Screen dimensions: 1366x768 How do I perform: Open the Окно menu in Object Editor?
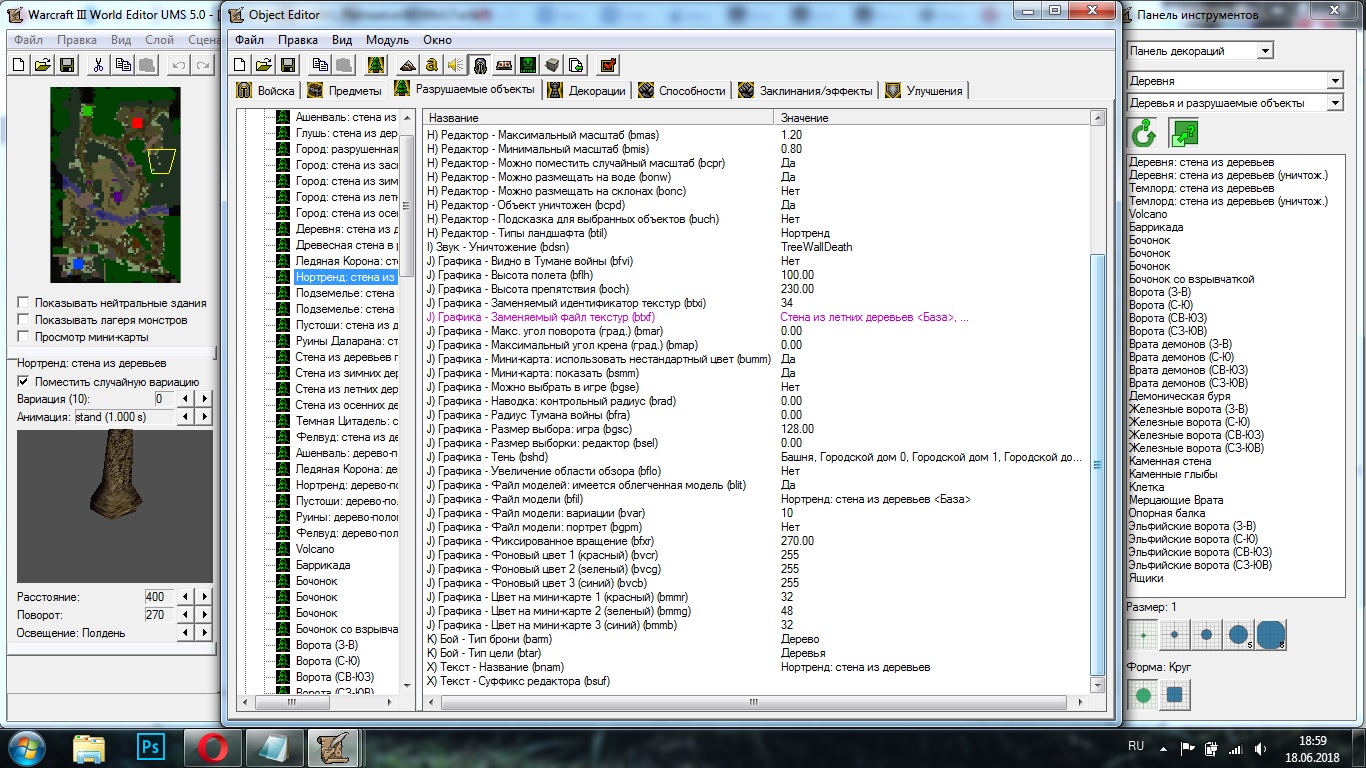point(437,40)
